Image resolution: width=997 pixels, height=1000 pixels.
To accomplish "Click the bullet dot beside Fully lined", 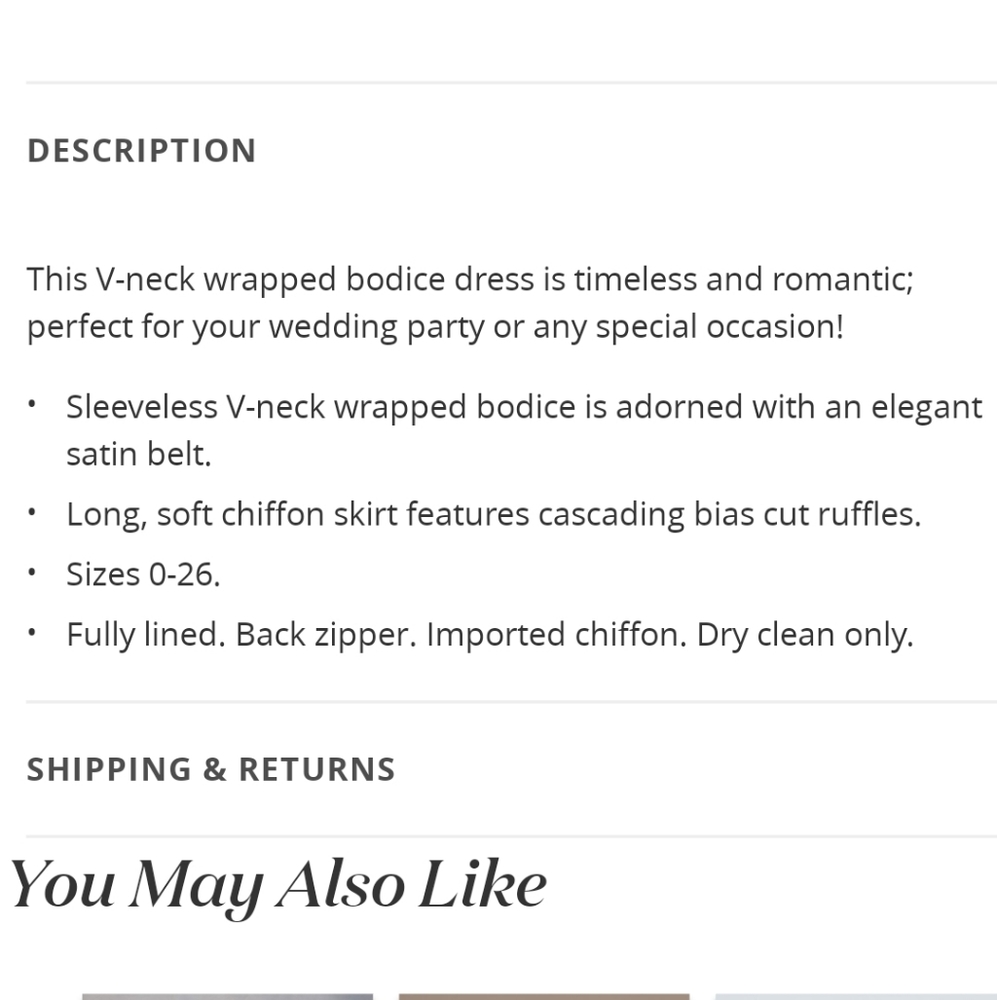I will [x=32, y=632].
